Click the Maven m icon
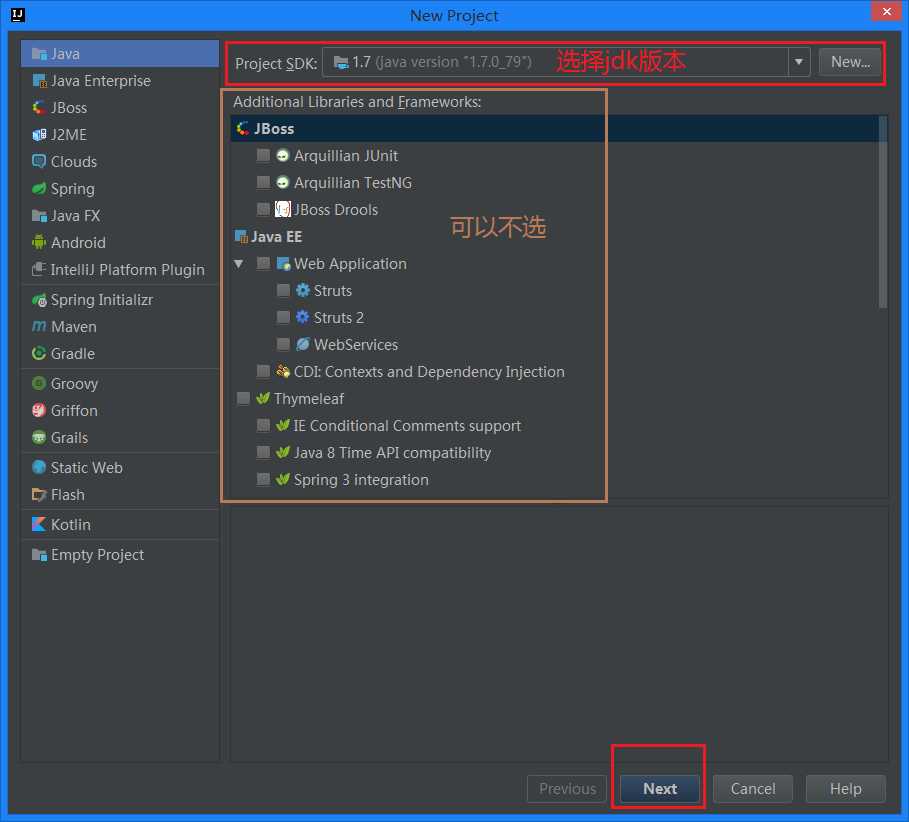This screenshot has width=909, height=822. pyautogui.click(x=39, y=326)
